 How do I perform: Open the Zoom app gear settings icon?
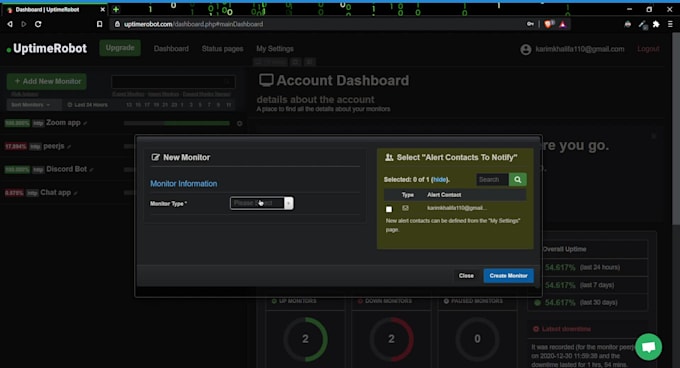(x=239, y=124)
